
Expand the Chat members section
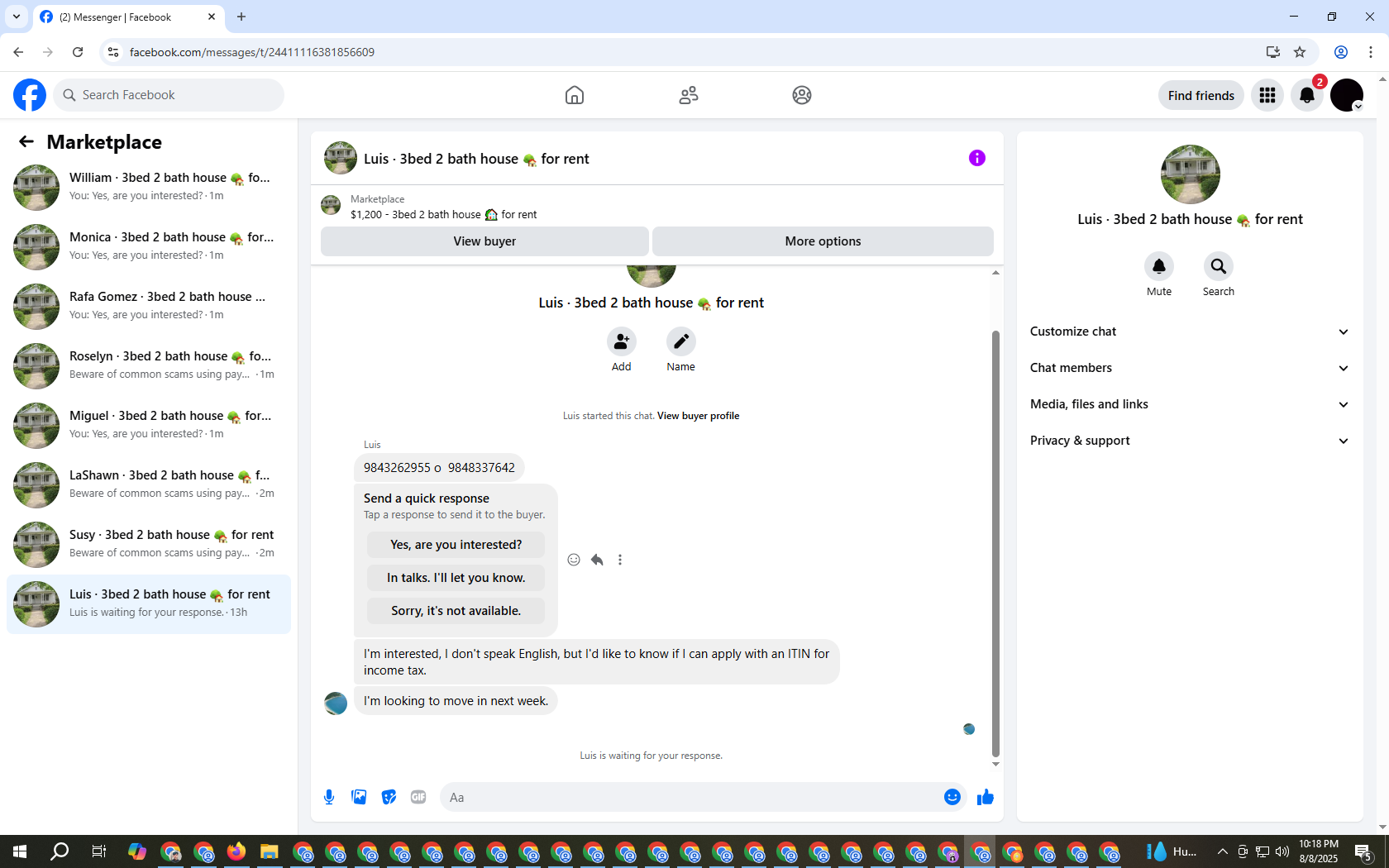[x=1190, y=368]
